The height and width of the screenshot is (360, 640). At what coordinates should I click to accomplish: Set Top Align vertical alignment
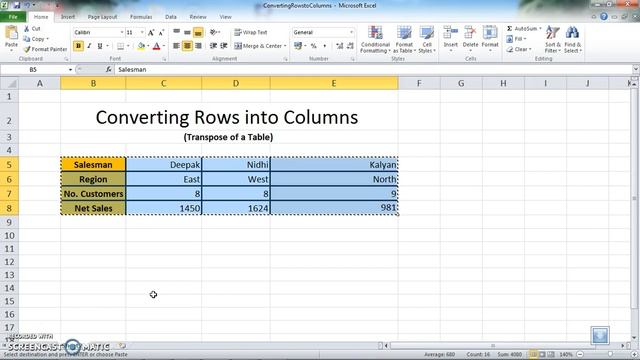(177, 32)
